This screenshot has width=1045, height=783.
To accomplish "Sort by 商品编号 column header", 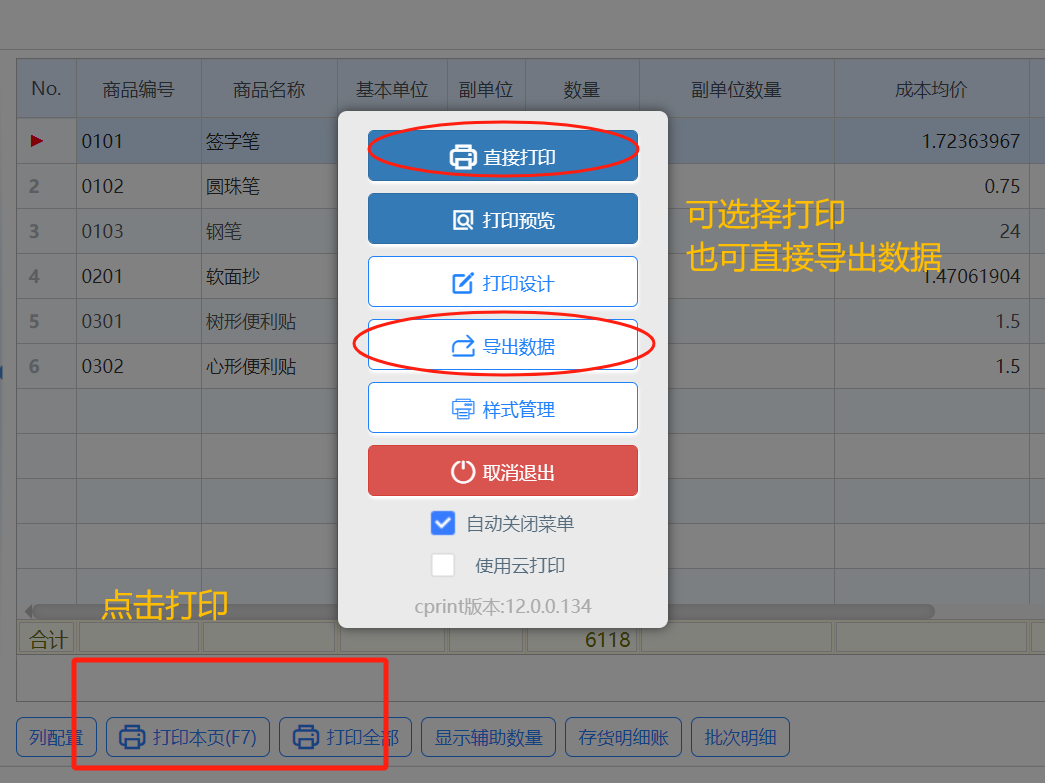I will [x=138, y=90].
